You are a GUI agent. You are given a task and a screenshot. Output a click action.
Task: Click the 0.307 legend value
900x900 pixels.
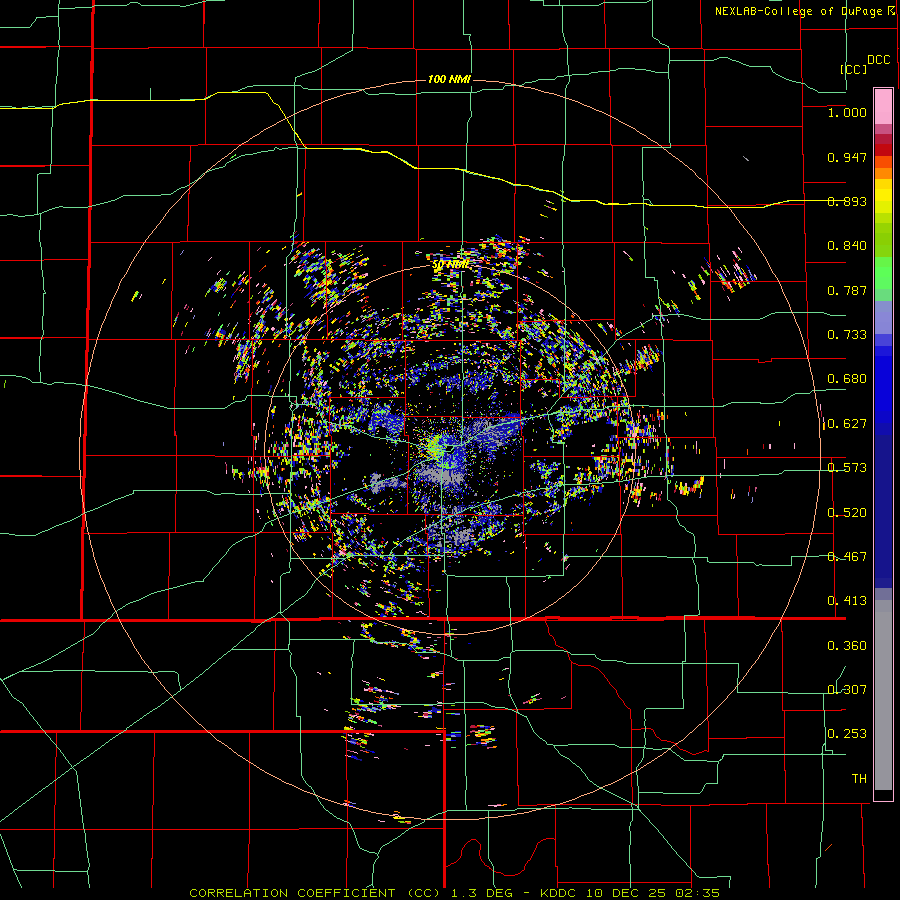(x=847, y=690)
